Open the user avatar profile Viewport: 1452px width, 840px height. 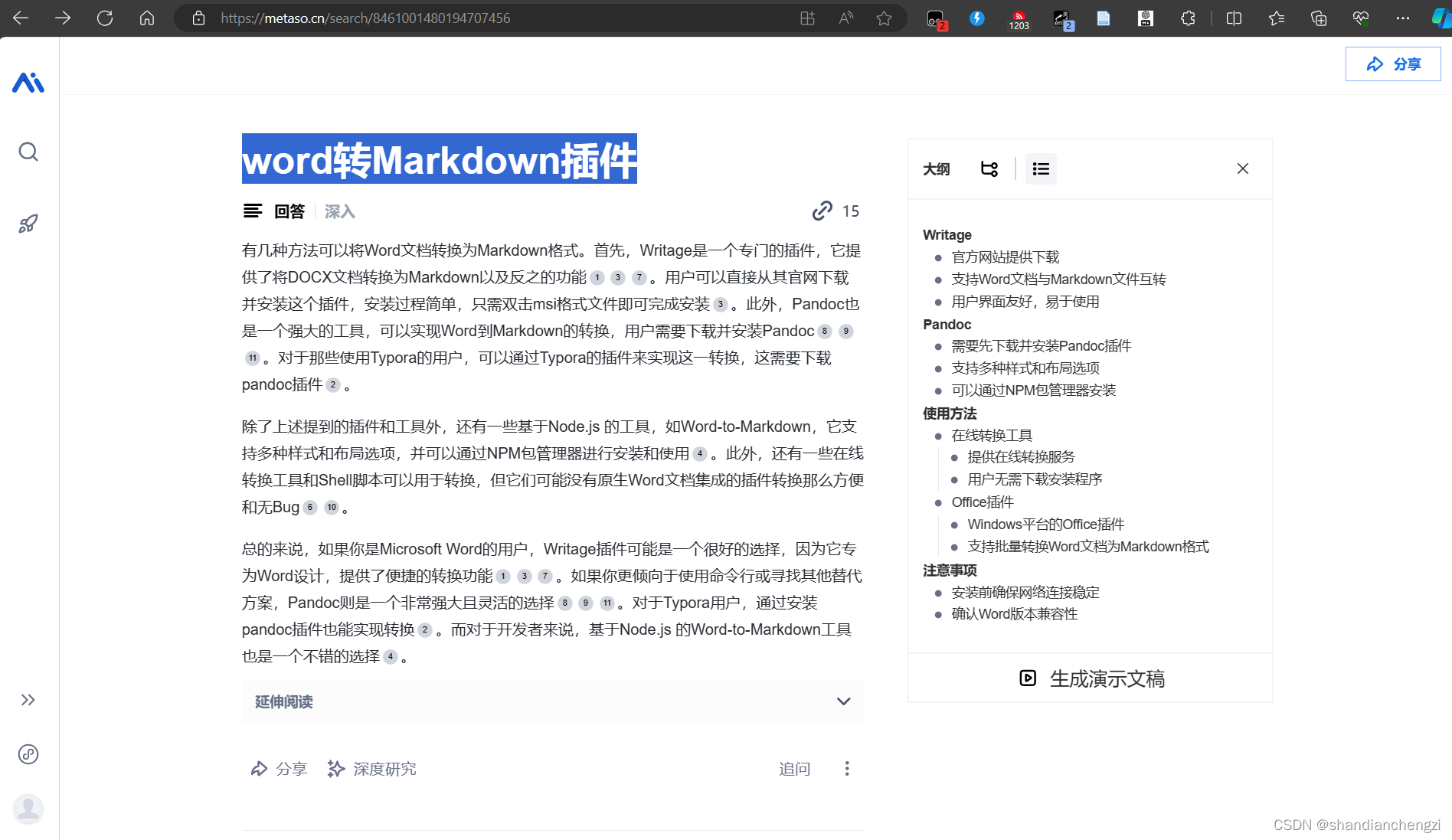tap(28, 809)
